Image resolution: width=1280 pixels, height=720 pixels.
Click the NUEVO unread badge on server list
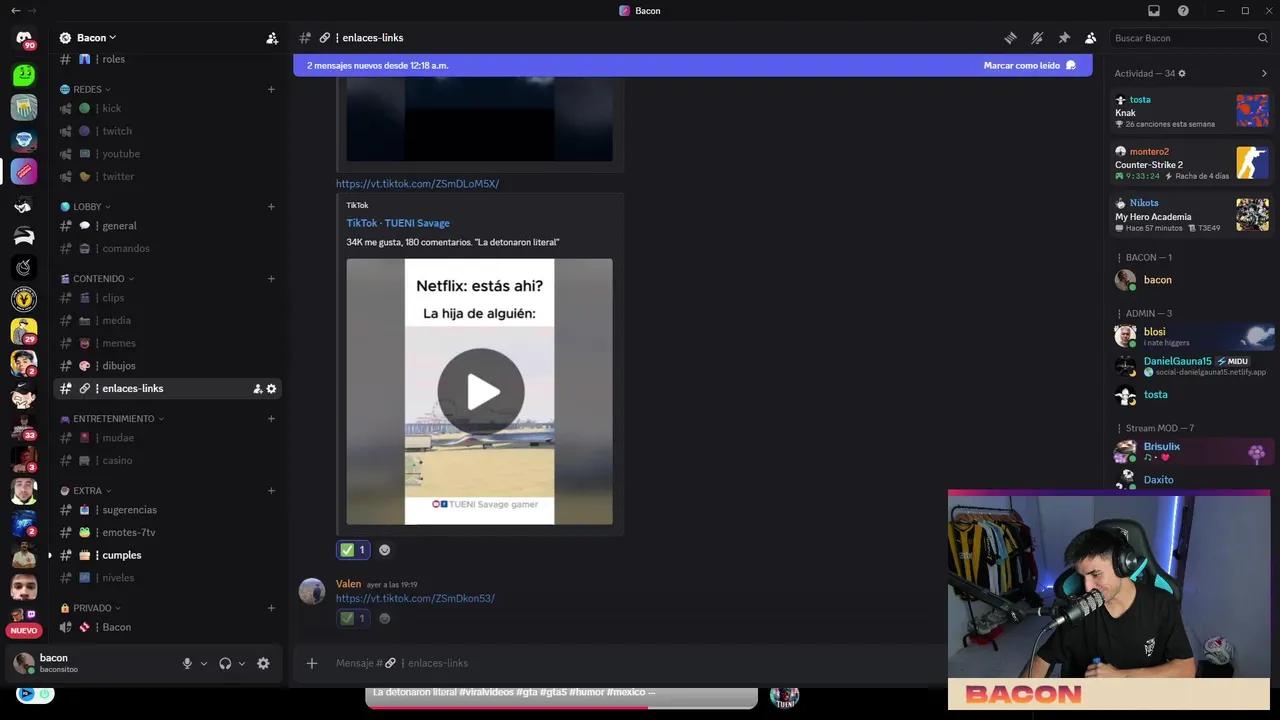coord(24,631)
